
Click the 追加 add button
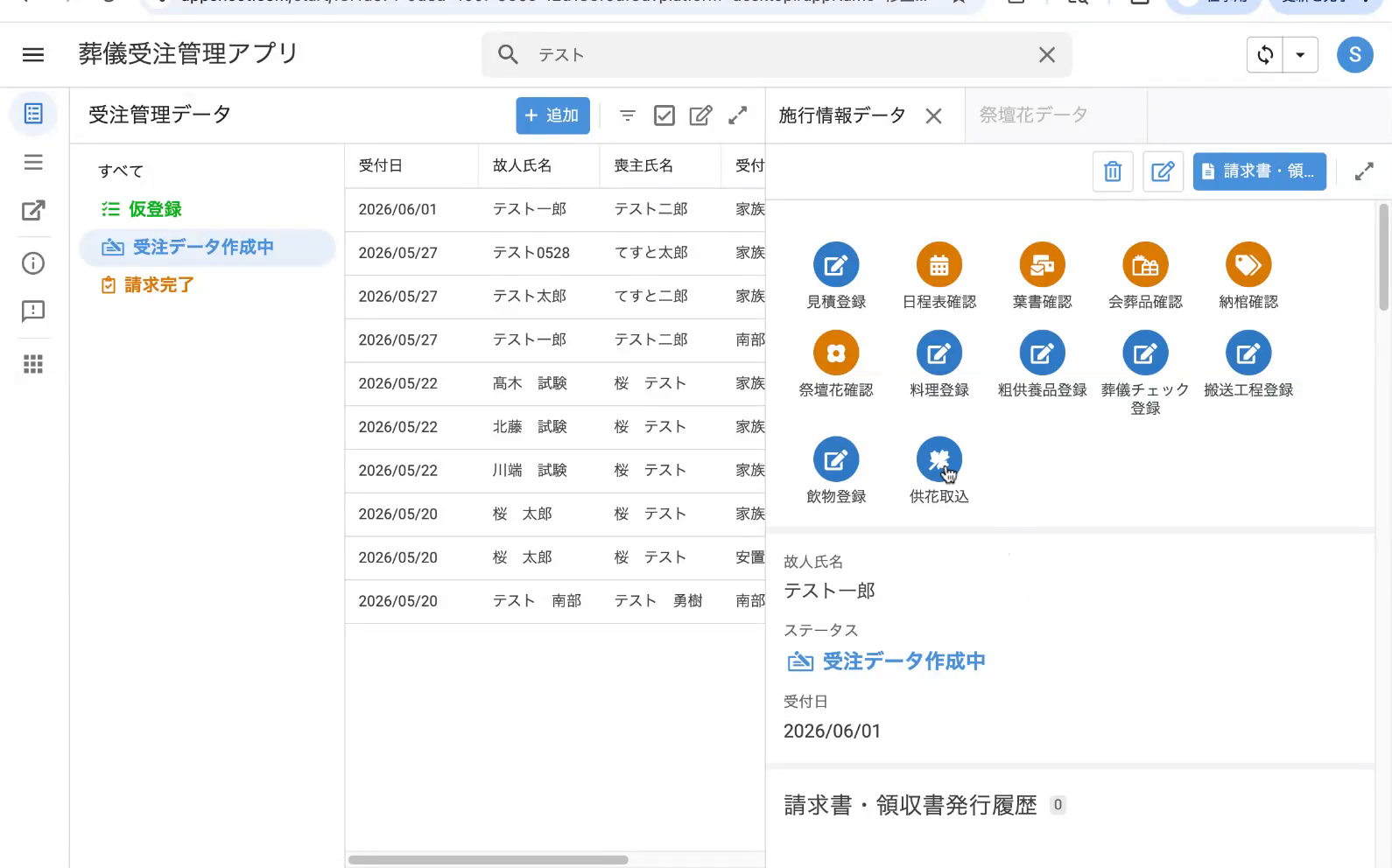(x=552, y=115)
